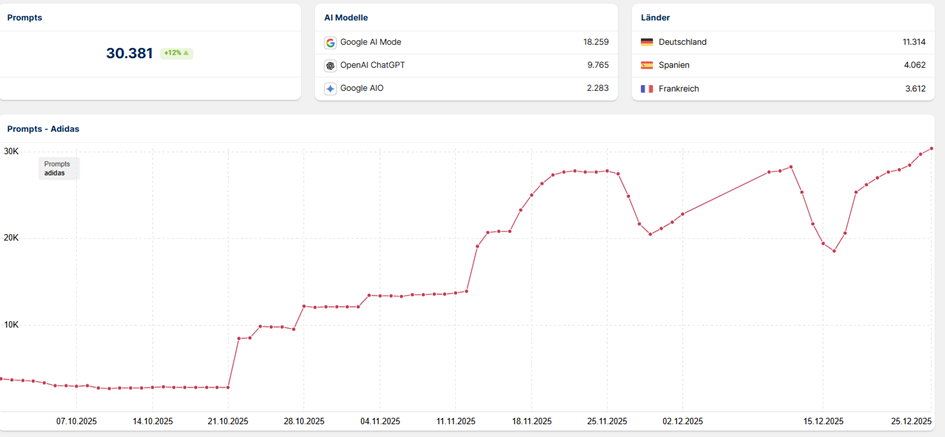Open the OpenAI ChatGPT model entry
The width and height of the screenshot is (945, 437).
(x=372, y=66)
